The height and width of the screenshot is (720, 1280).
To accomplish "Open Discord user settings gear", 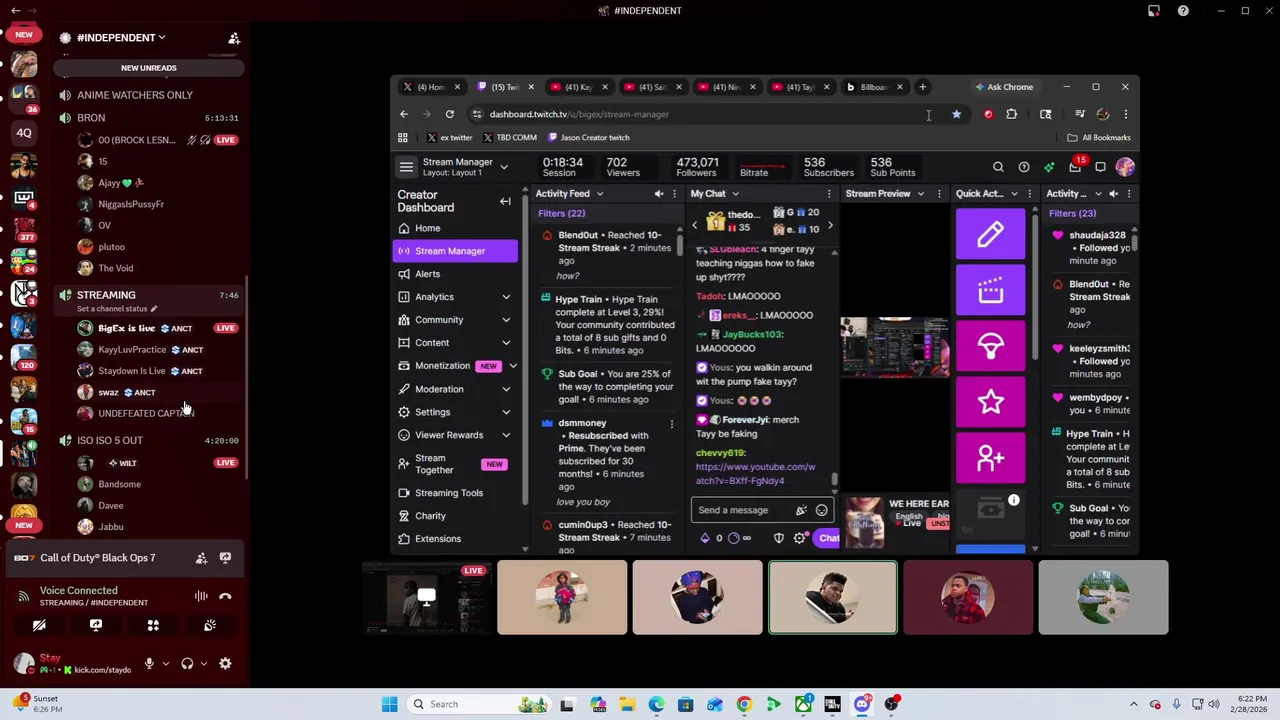I will click(x=225, y=663).
